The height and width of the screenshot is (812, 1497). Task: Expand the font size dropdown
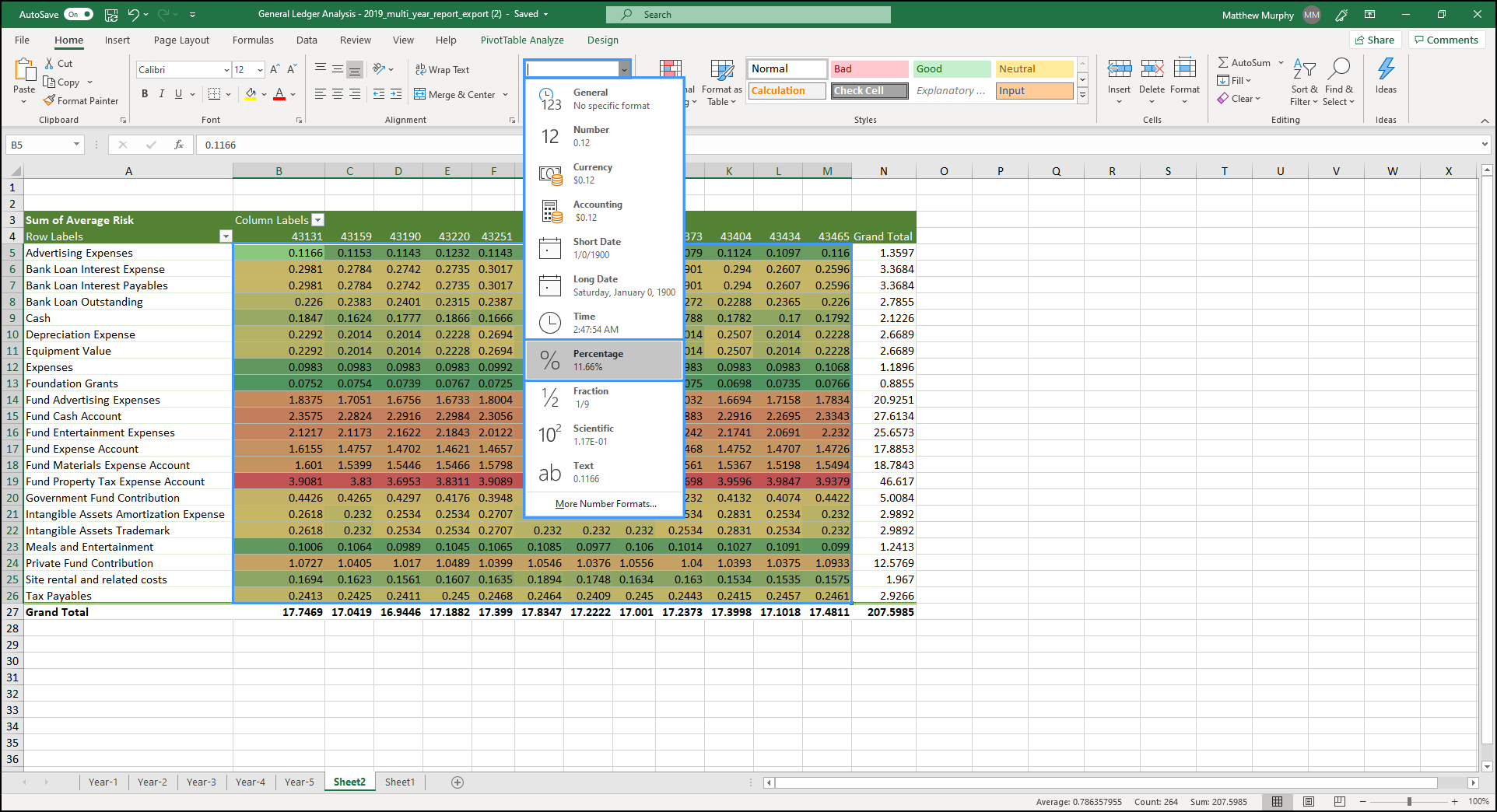(259, 69)
